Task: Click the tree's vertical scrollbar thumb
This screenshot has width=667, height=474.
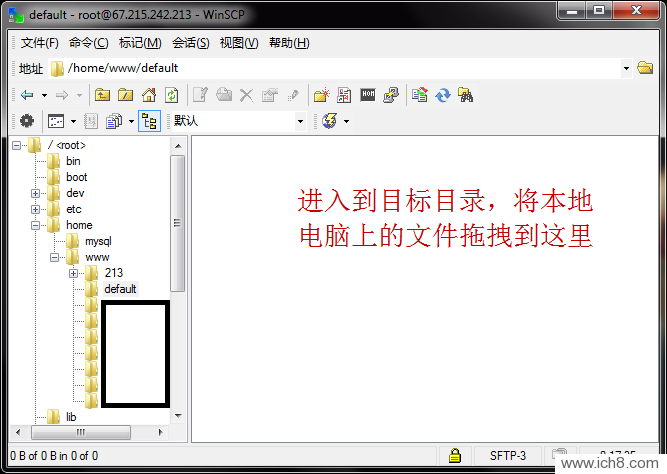Action: (178, 223)
